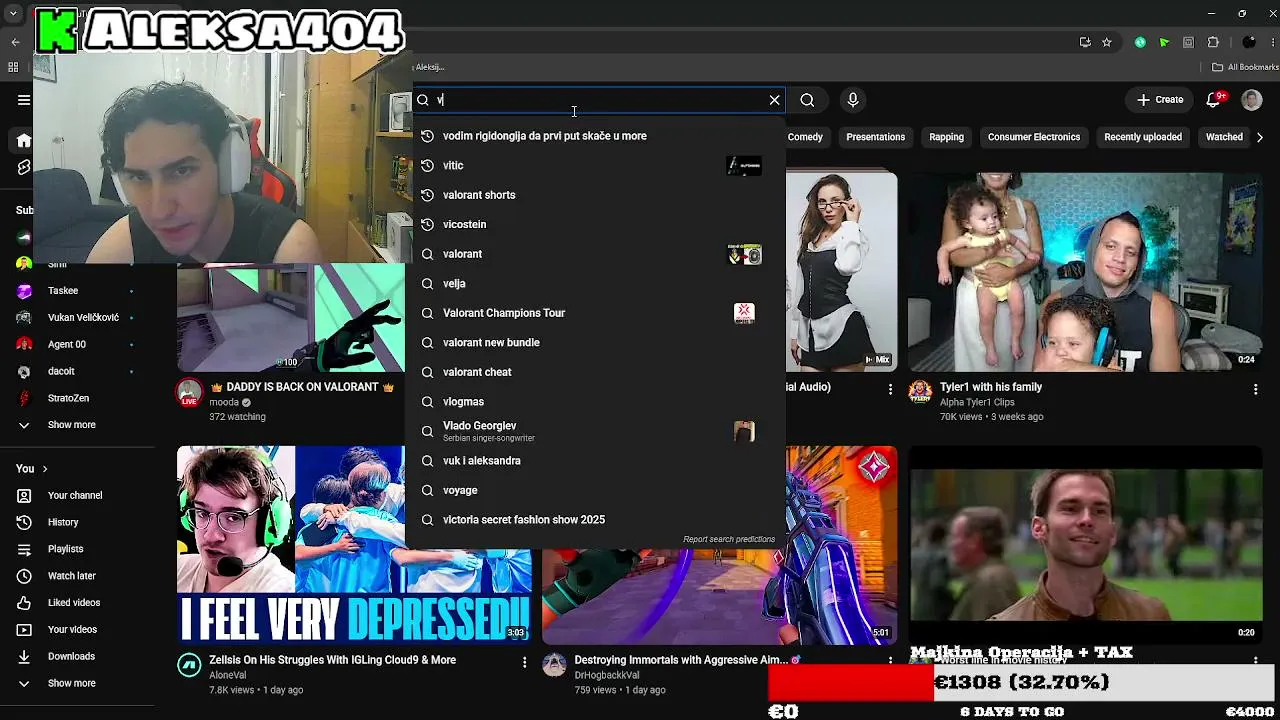Click the install app icon in address bar
1280x720 pixels.
[x=1085, y=42]
